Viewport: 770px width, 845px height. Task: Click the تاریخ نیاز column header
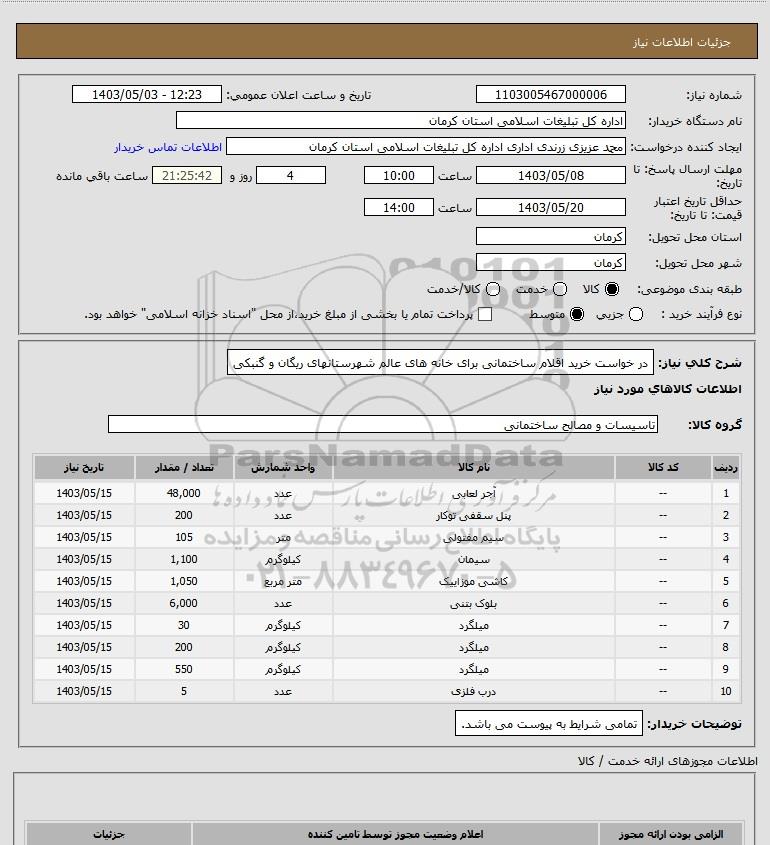(84, 467)
